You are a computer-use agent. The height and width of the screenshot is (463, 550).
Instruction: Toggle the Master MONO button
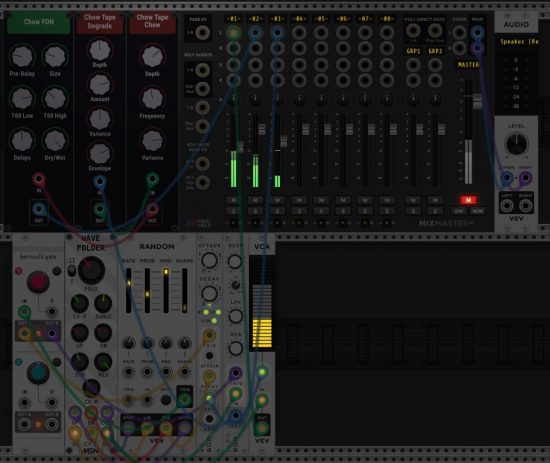click(x=477, y=211)
